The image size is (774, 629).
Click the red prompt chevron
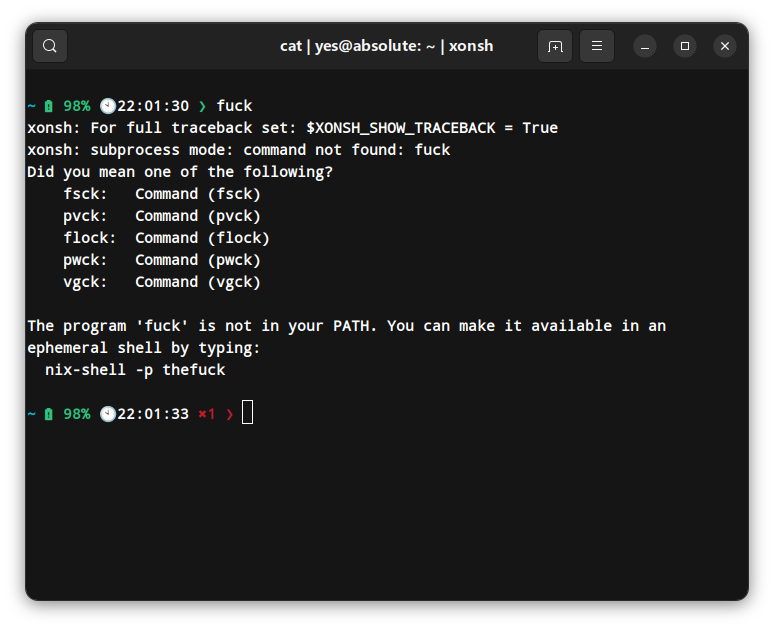(230, 414)
